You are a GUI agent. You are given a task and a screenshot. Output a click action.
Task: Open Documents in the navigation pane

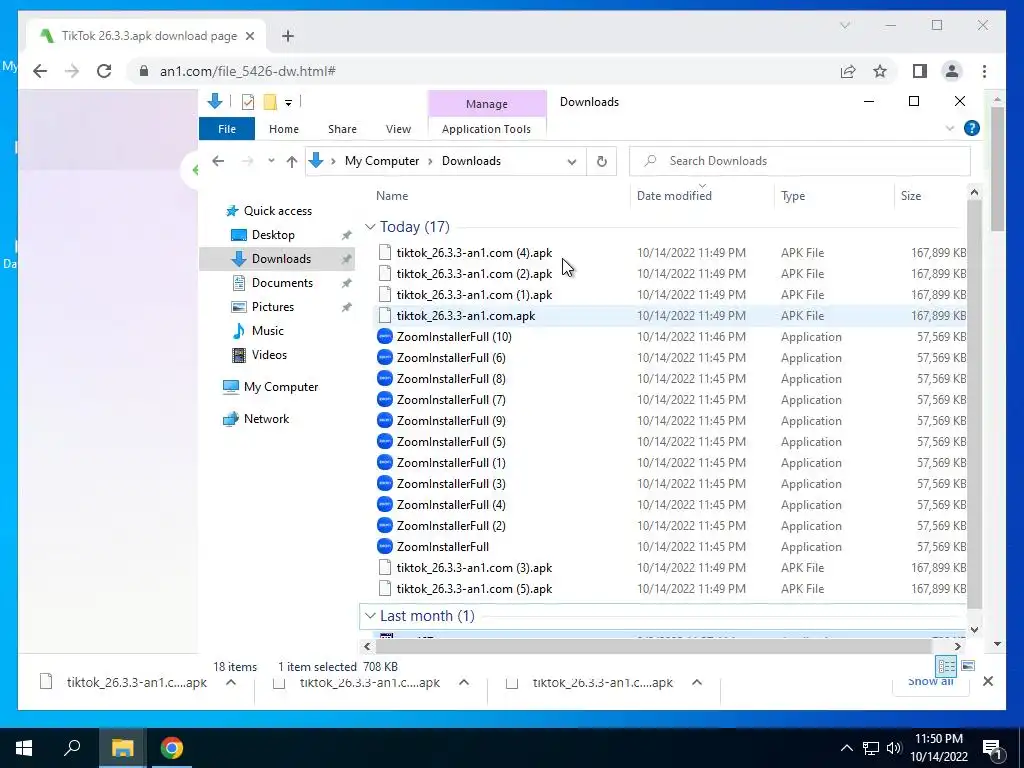[282, 283]
